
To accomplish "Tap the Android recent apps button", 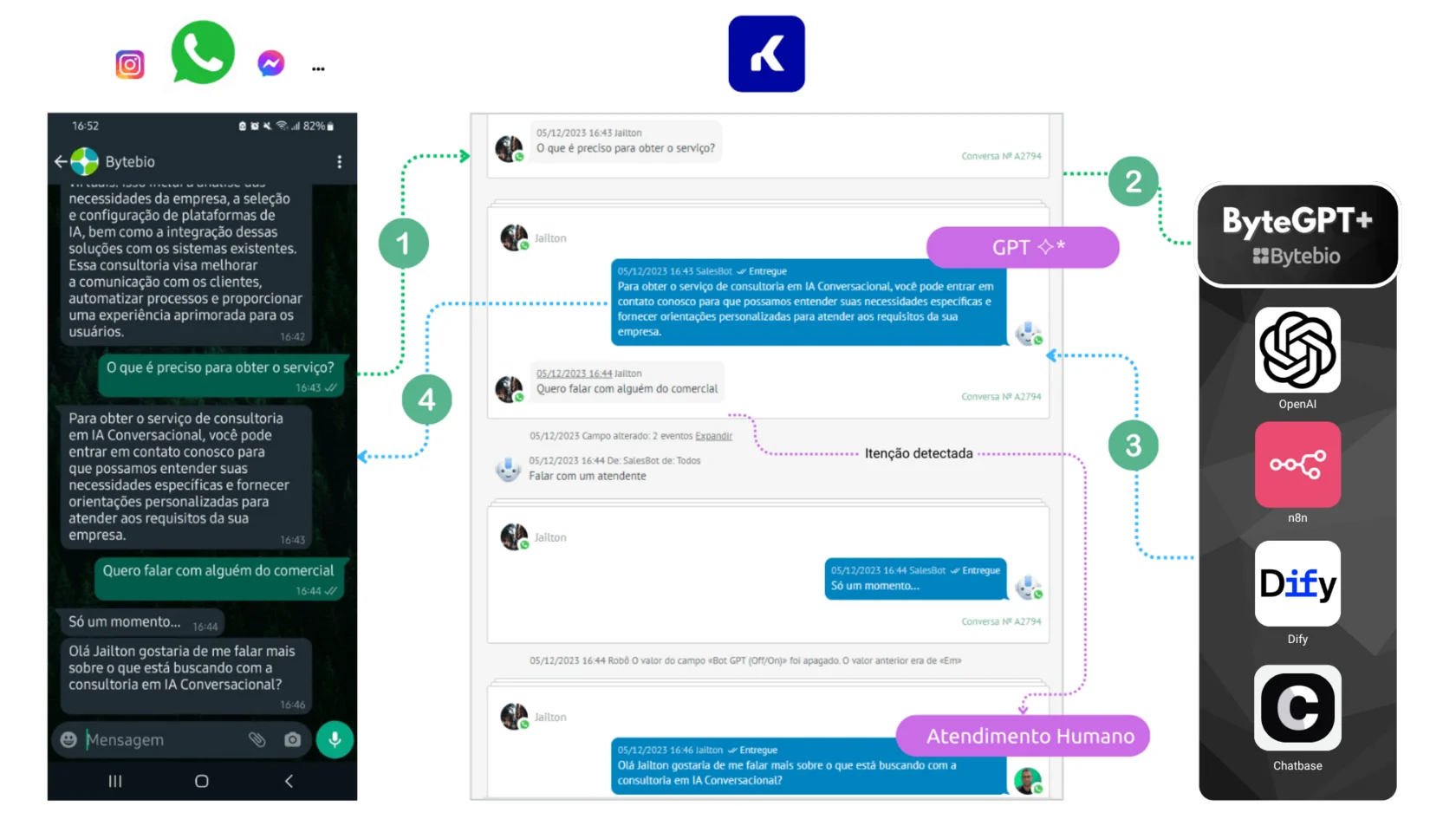I will (115, 781).
